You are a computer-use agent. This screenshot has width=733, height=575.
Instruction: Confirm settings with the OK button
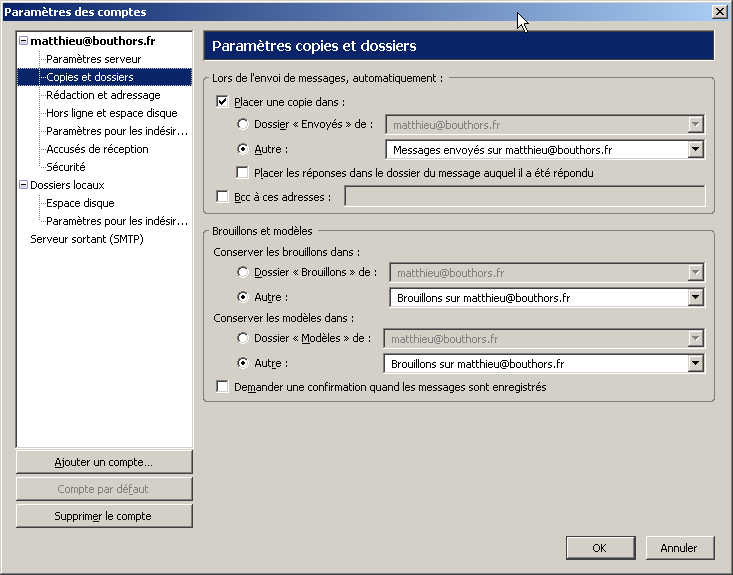(x=600, y=548)
